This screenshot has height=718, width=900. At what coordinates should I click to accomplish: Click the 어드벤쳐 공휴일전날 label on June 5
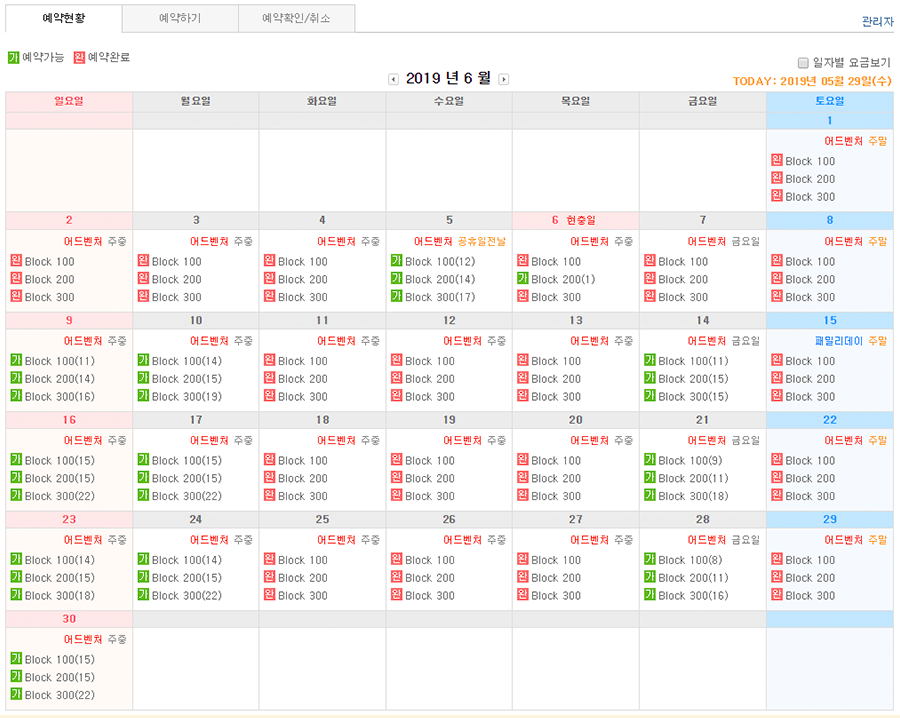click(x=460, y=242)
